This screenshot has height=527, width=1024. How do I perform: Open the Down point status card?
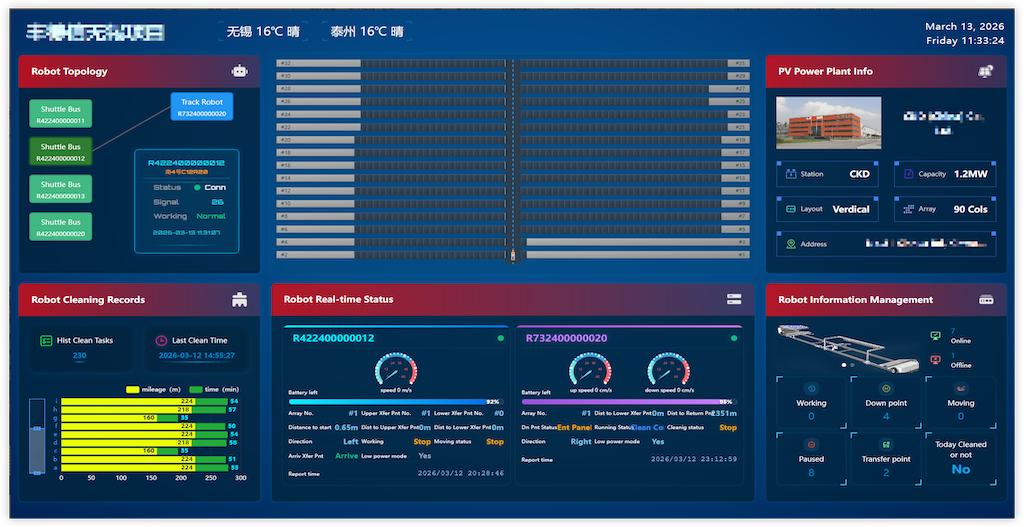click(885, 402)
